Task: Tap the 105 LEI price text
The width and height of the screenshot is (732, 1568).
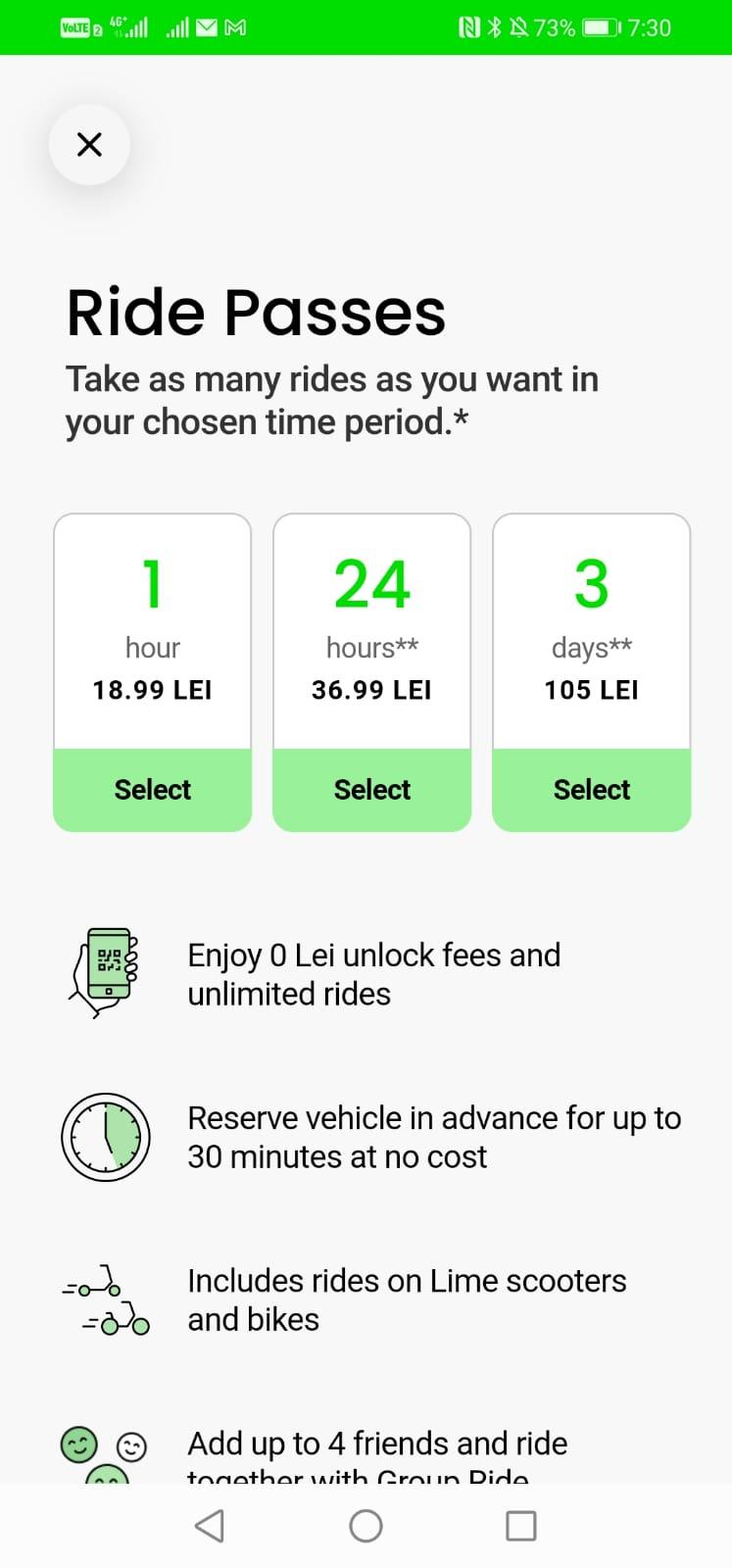Action: point(592,690)
